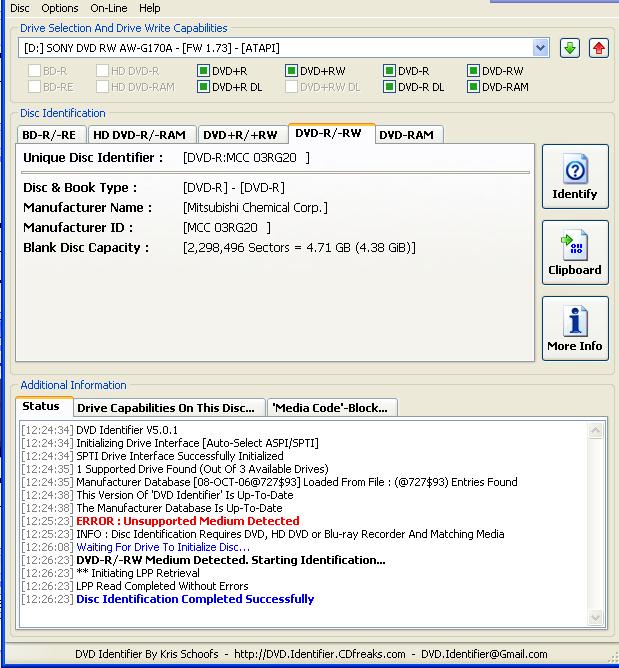
Task: Click the status log scroll-down arrow
Action: pos(596,617)
